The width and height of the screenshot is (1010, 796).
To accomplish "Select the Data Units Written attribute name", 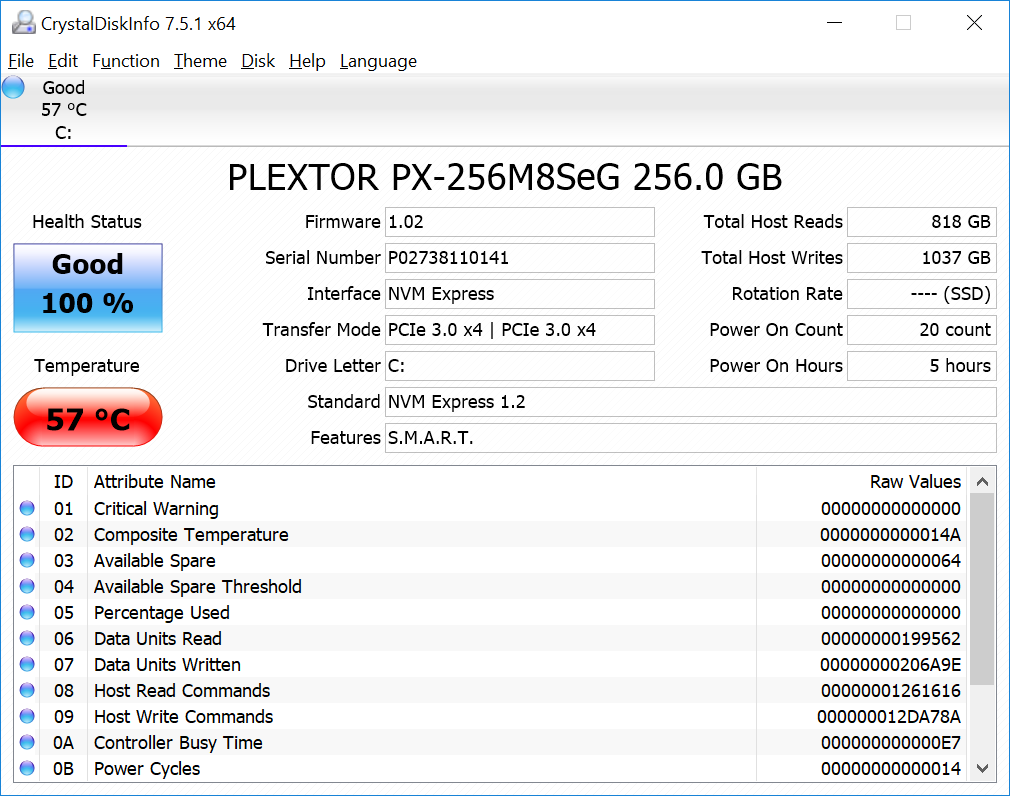I will point(167,665).
